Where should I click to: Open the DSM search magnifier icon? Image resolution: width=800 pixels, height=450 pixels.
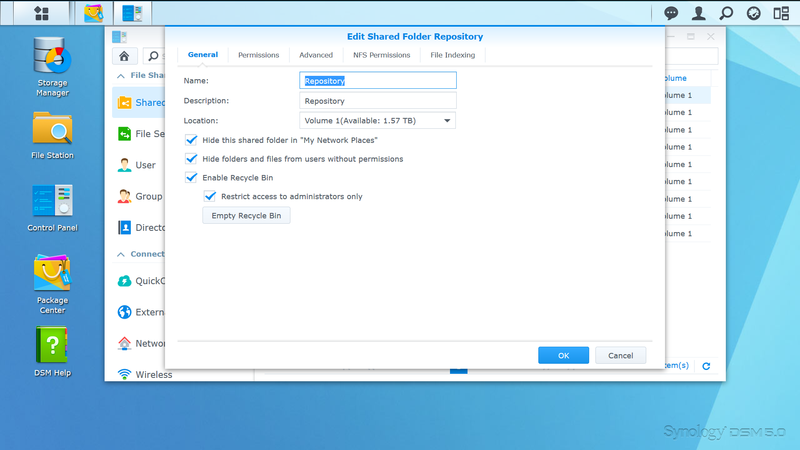(726, 13)
